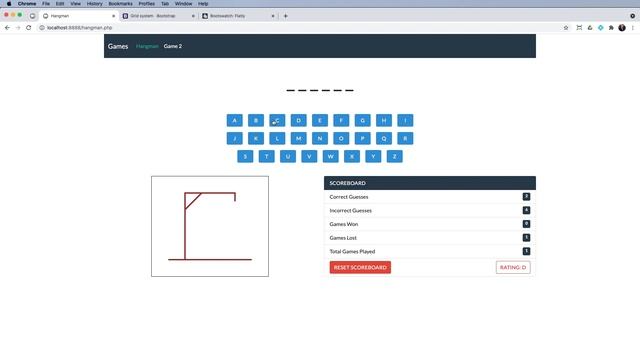Select the Games Won scoreboard row
Image resolution: width=640 pixels, height=360 pixels.
430,224
